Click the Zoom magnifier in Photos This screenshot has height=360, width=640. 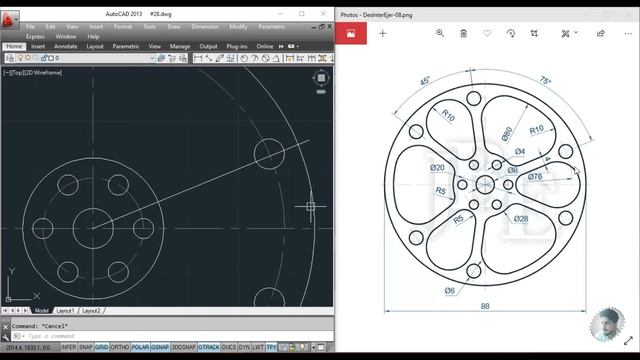pyautogui.click(x=440, y=33)
